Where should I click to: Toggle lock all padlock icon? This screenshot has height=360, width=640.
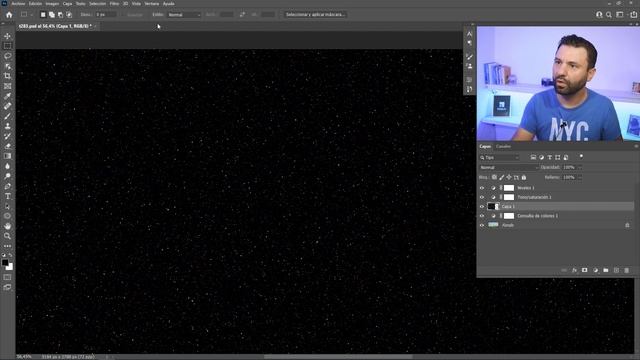524,178
